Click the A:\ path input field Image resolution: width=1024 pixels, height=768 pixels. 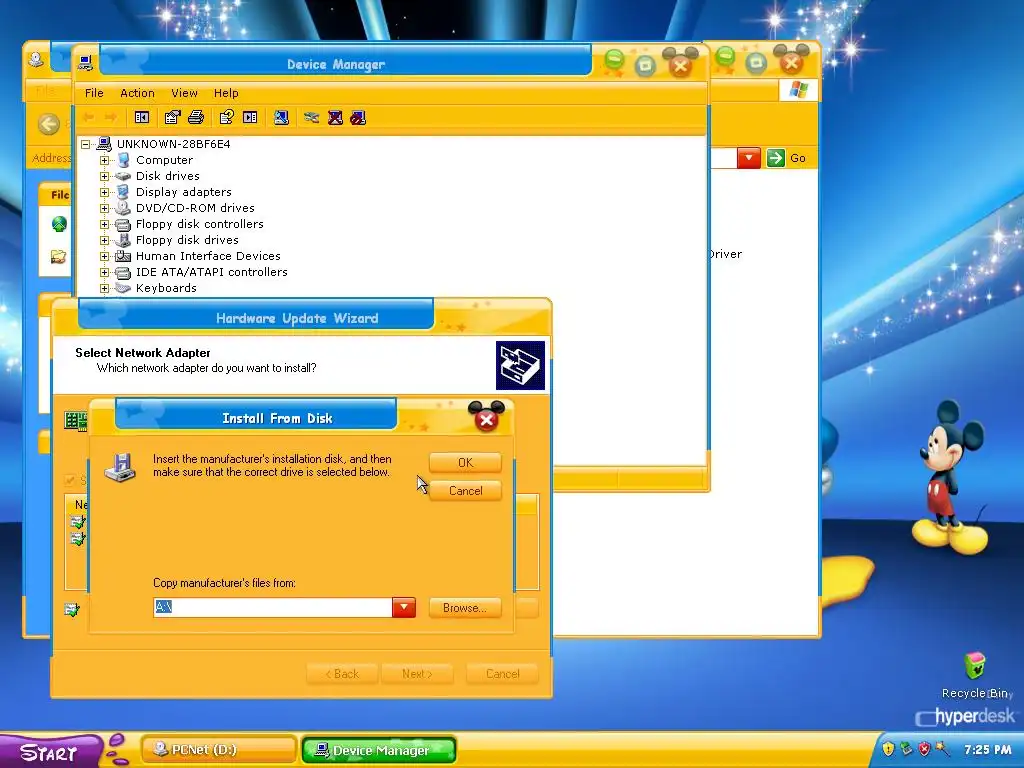272,607
